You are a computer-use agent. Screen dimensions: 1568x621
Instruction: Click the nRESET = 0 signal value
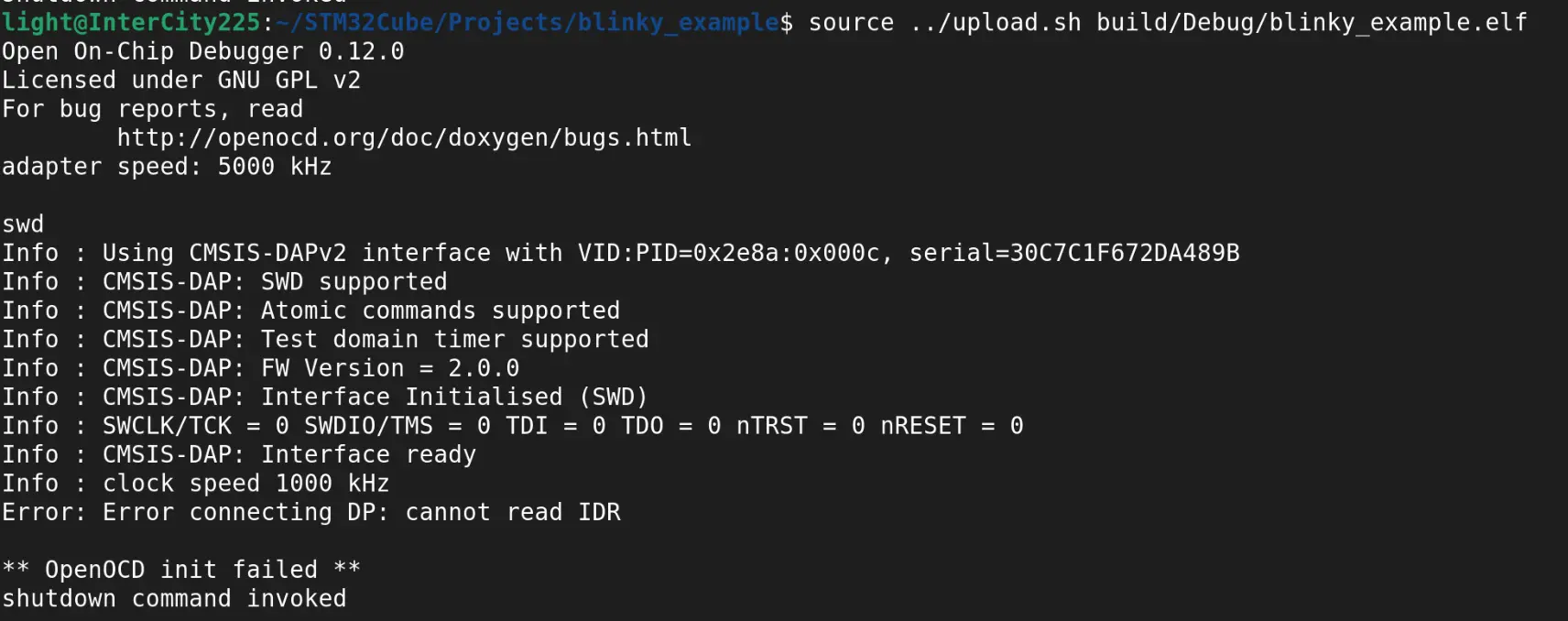[952, 426]
